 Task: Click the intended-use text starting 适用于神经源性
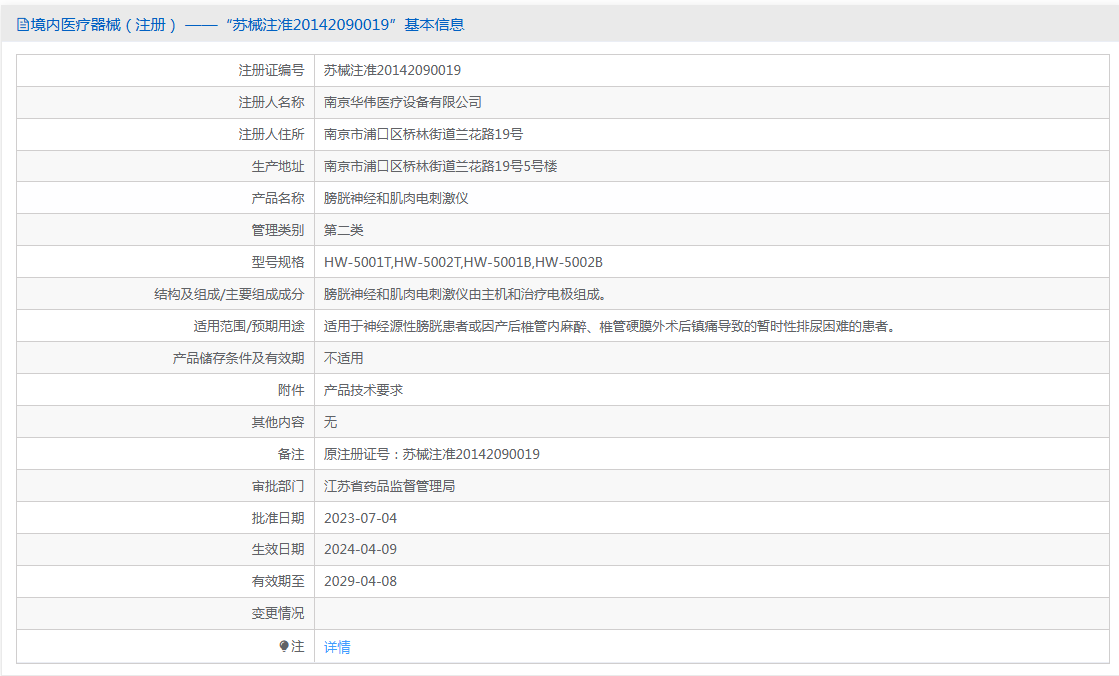(x=610, y=326)
